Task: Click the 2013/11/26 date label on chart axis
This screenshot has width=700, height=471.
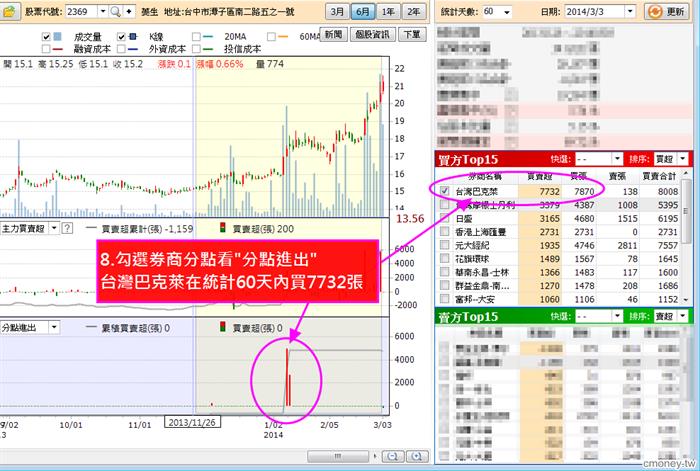Action: pos(192,422)
